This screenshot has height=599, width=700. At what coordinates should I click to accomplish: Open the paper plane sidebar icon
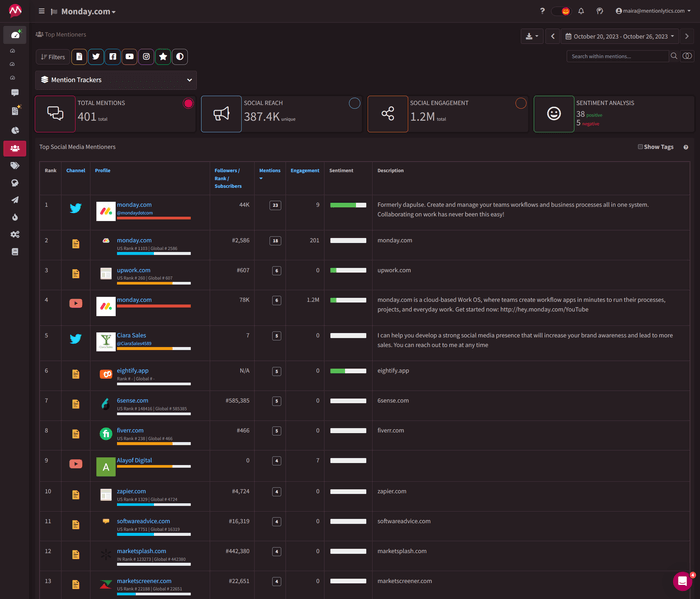tap(15, 200)
